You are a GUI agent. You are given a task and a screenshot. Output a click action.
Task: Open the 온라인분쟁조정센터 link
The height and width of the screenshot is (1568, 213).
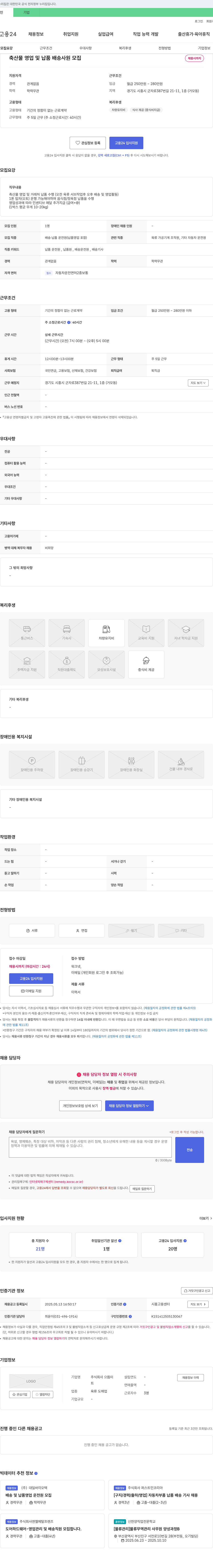tap(56, 1182)
